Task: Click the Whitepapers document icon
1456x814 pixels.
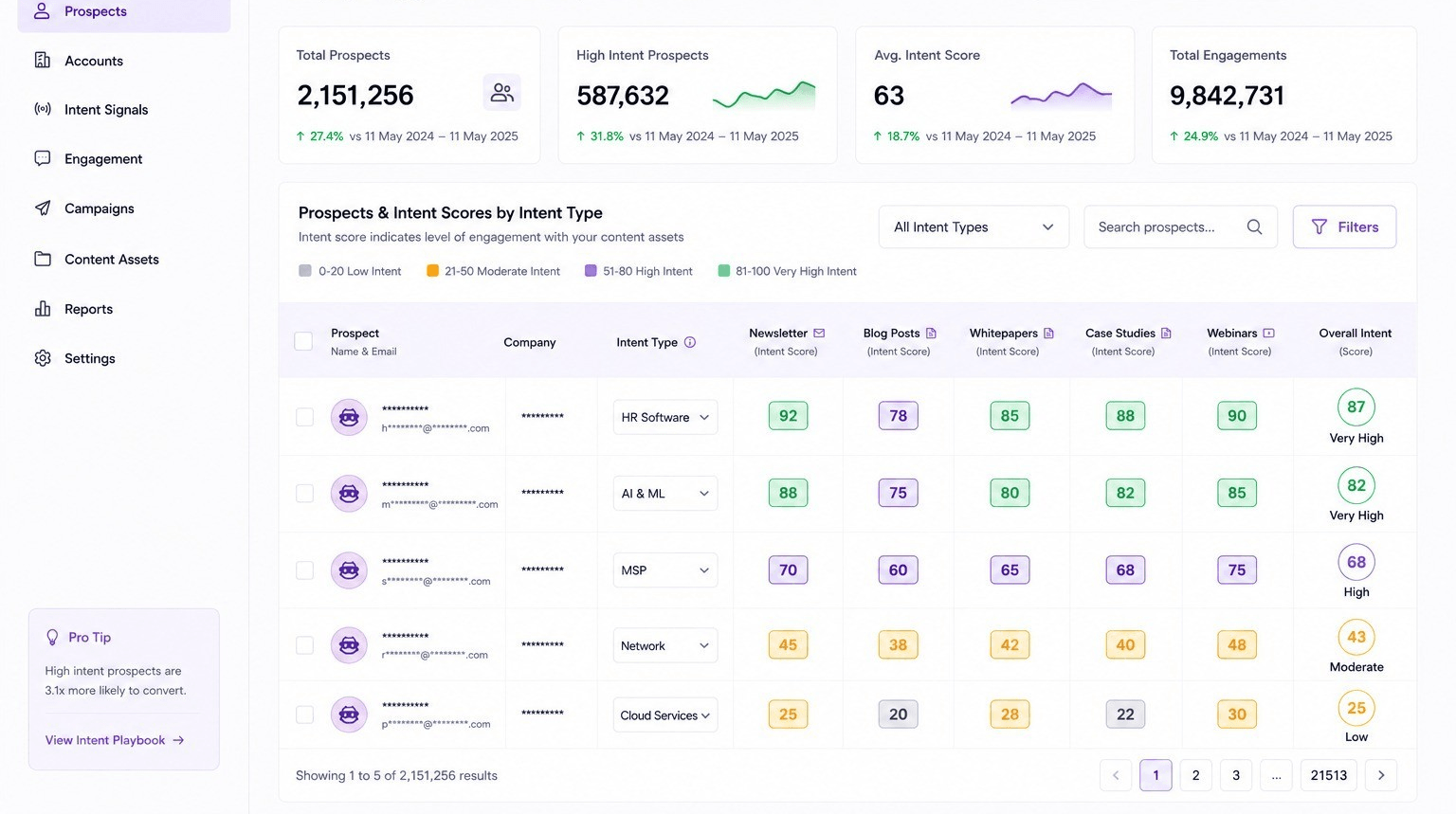Action: click(1048, 334)
